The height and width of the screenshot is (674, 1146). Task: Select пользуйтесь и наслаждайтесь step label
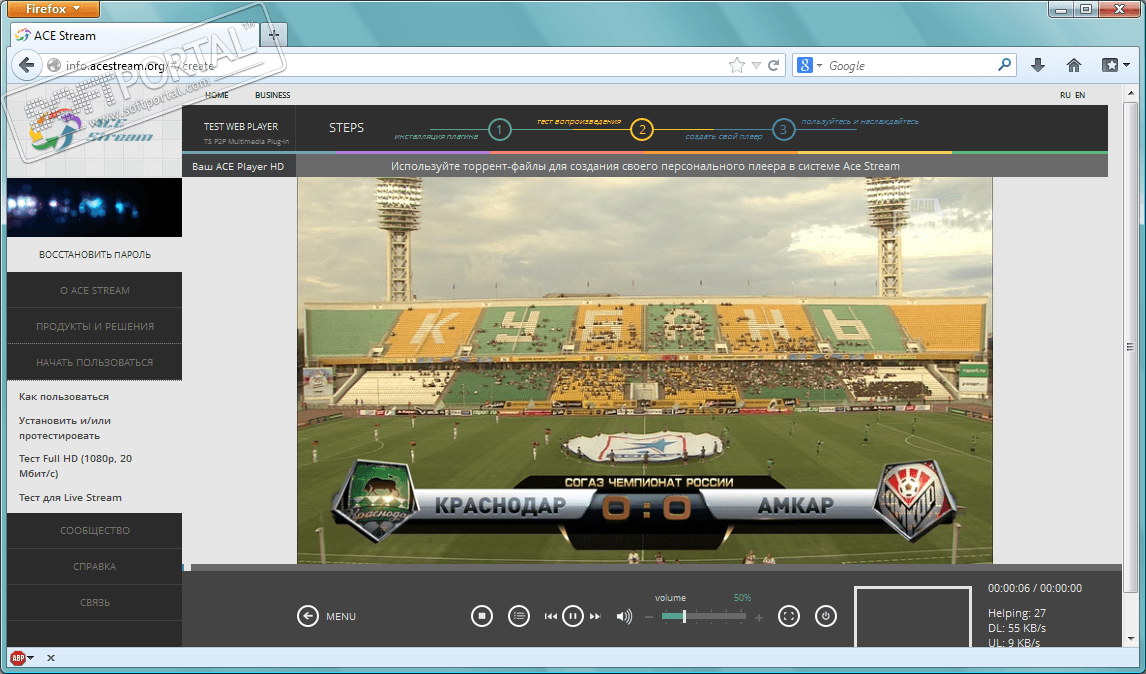[860, 121]
